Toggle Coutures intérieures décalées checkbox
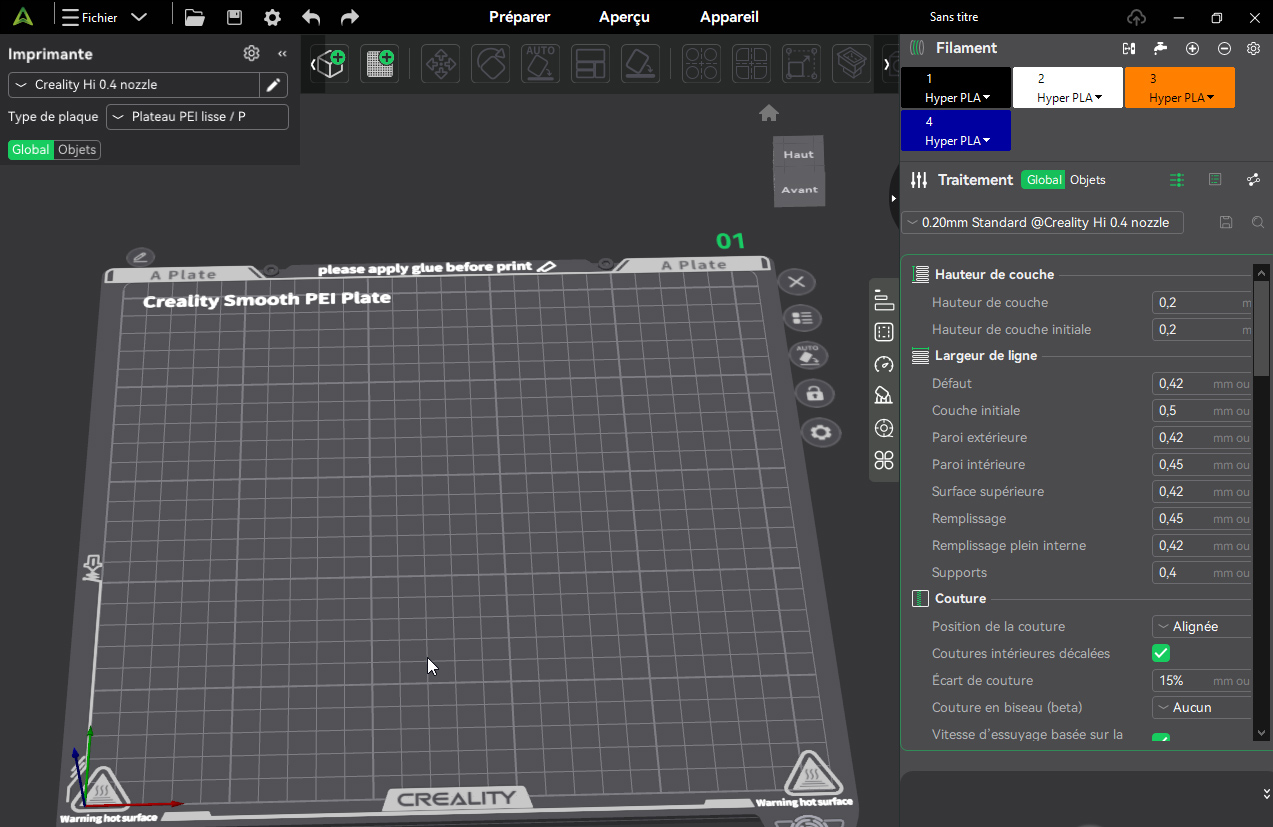This screenshot has height=827, width=1273. (1161, 653)
